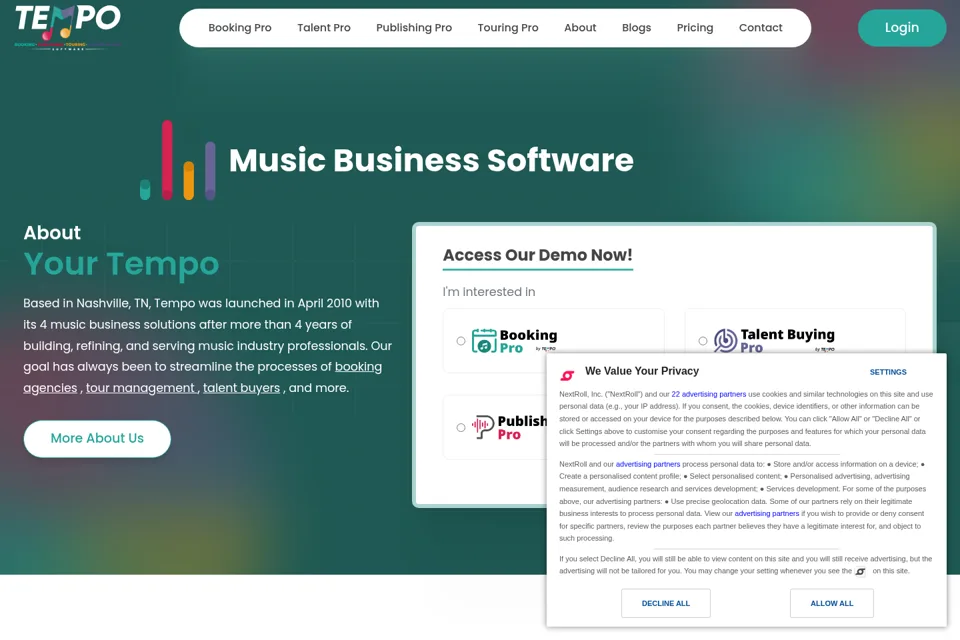This screenshot has height=640, width=960.
Task: Open the Pricing page
Action: 695,28
